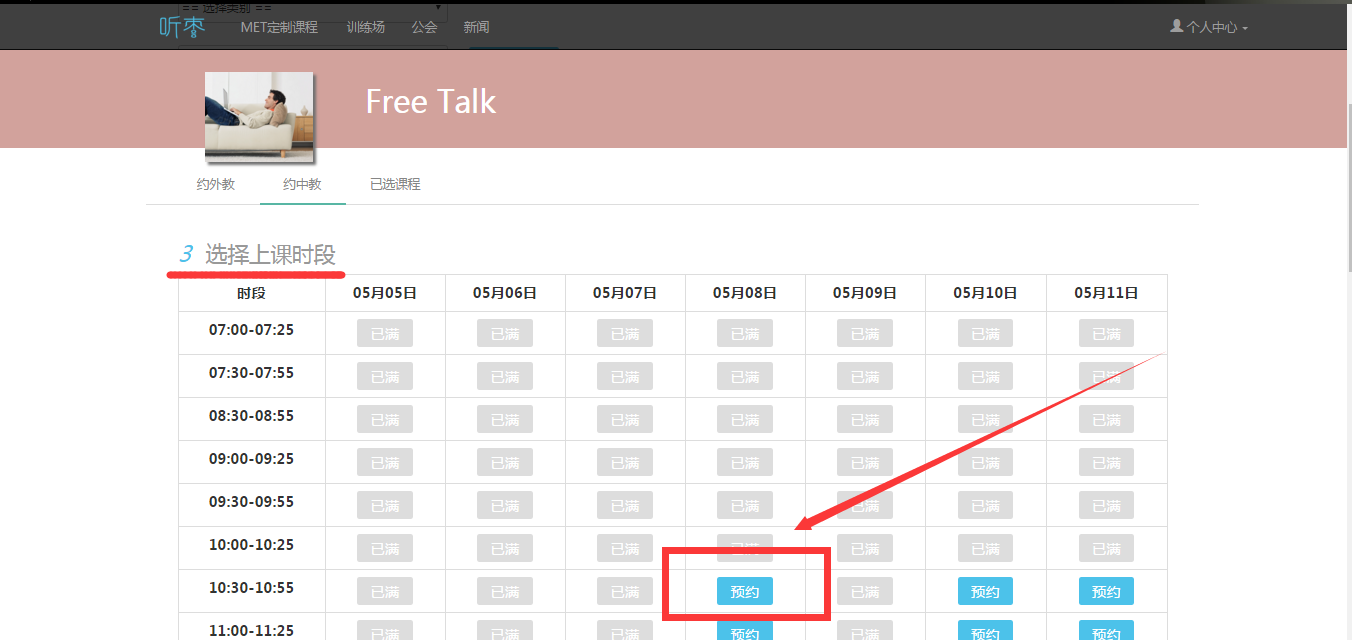Switch to the 约外教 tab
Viewport: 1352px width, 640px height.
click(216, 184)
